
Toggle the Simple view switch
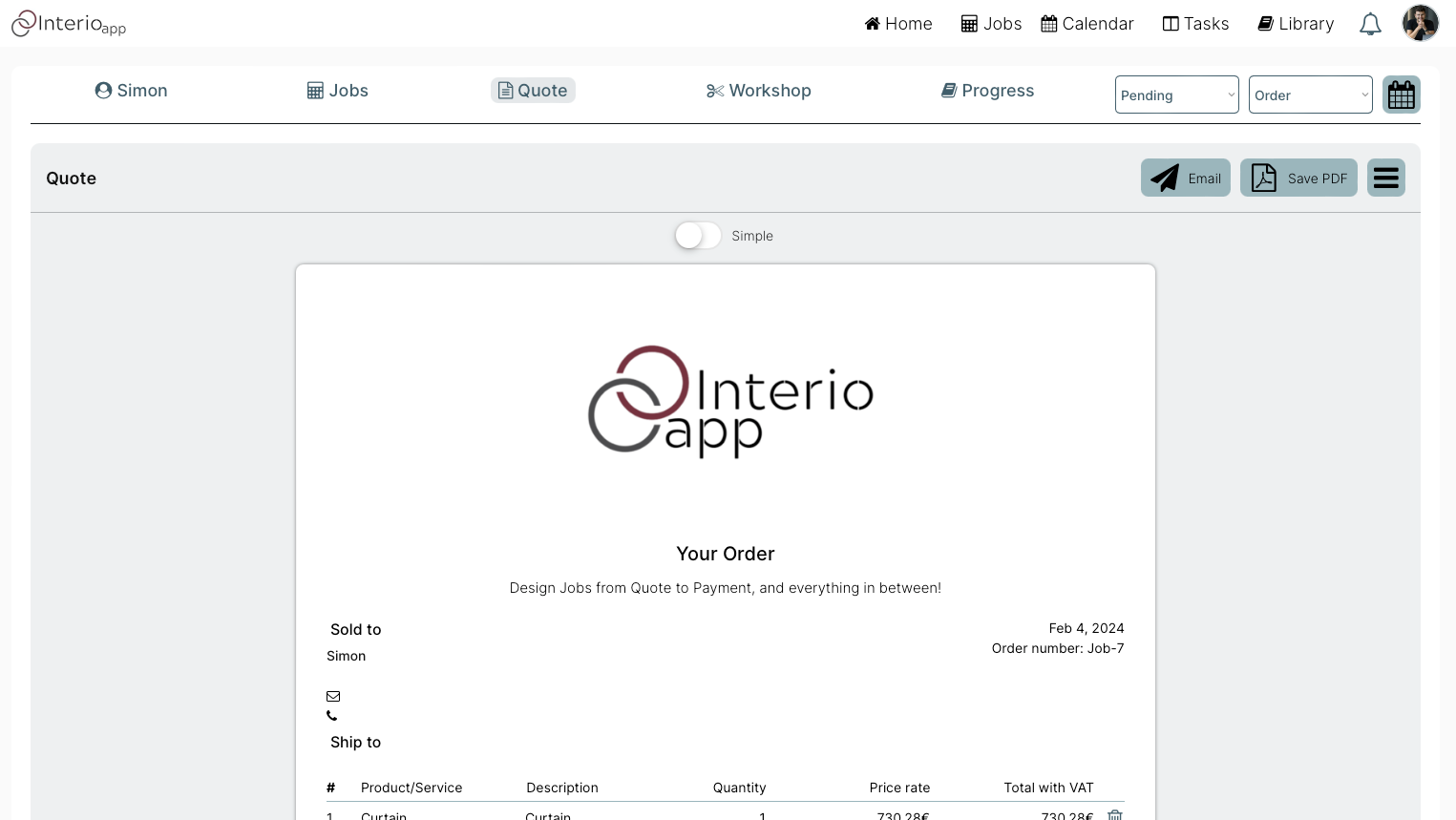[x=698, y=236]
